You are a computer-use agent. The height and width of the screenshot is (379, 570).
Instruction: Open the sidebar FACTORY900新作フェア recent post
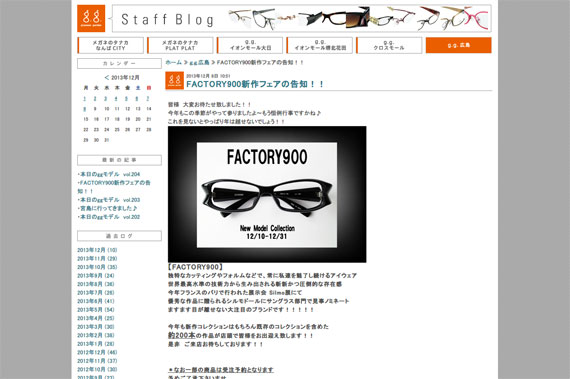[114, 187]
